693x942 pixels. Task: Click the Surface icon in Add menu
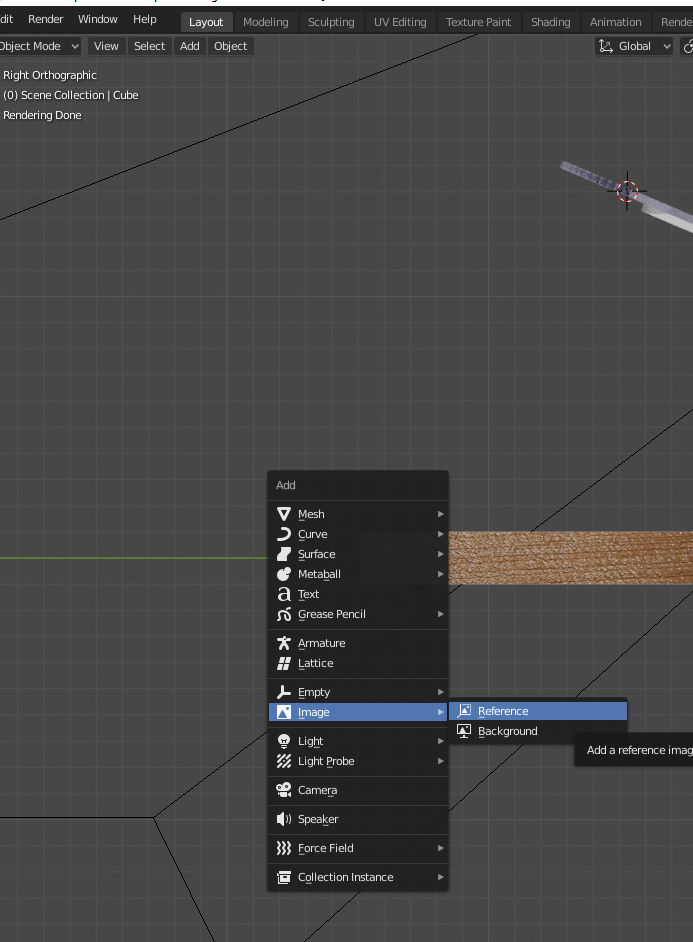(x=284, y=554)
